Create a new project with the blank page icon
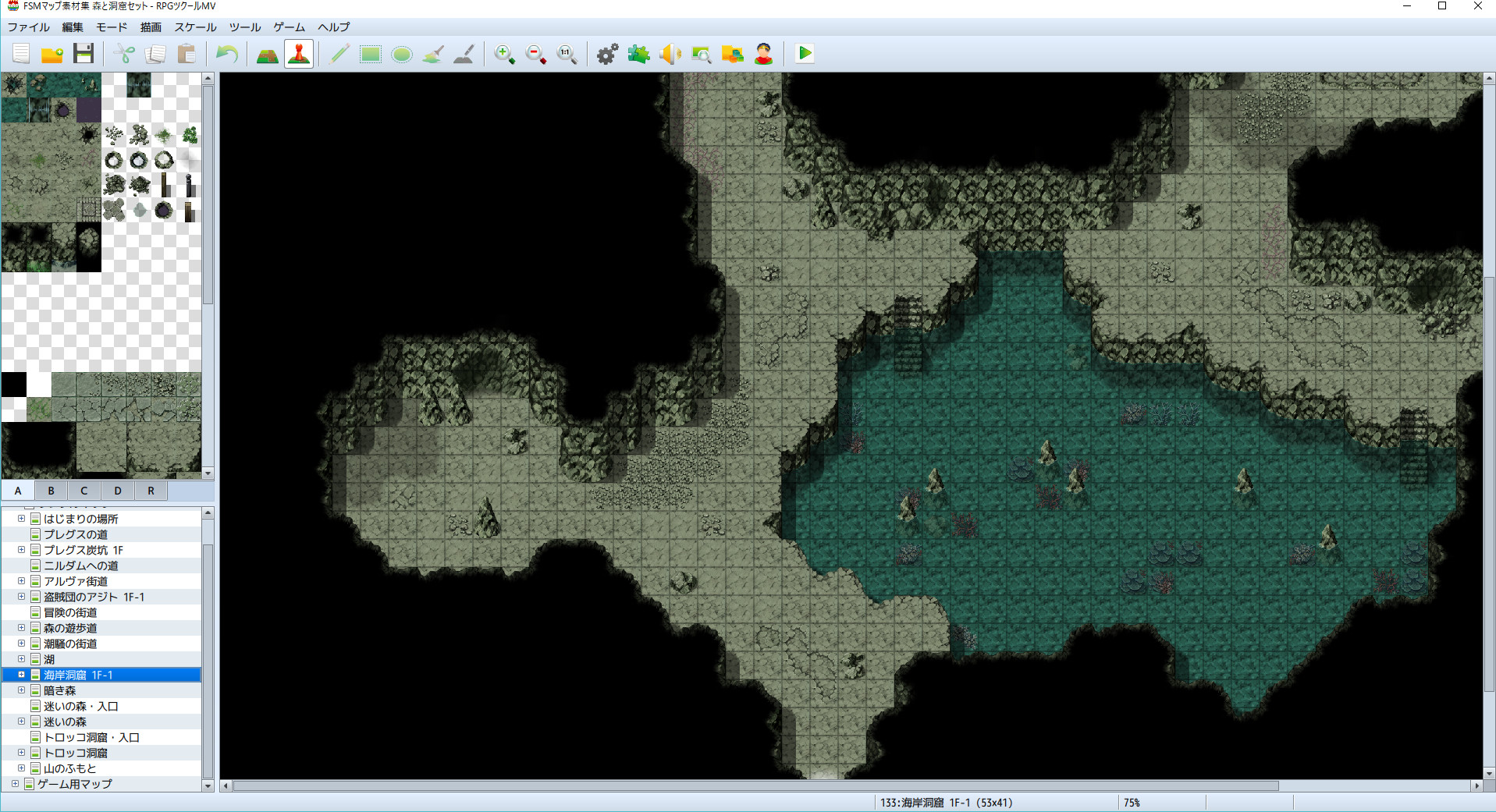Screen dimensions: 1496x812 coord(21,54)
